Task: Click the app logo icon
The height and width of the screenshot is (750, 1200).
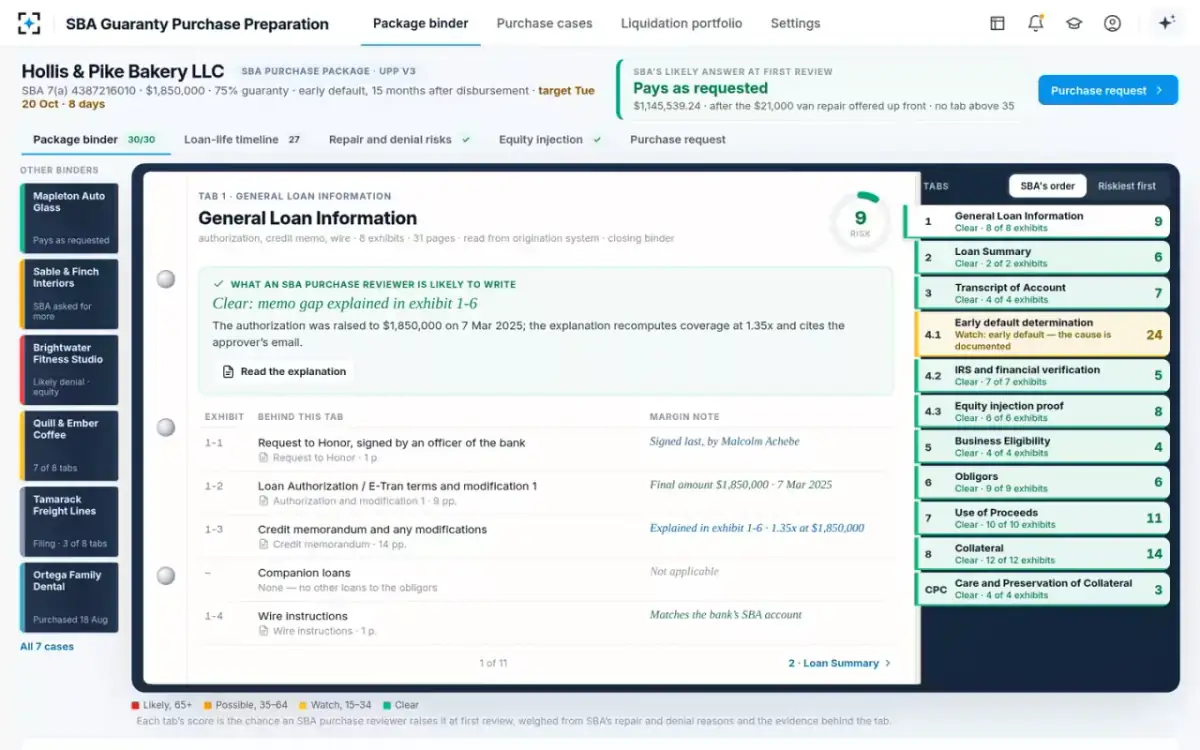Action: (30, 23)
